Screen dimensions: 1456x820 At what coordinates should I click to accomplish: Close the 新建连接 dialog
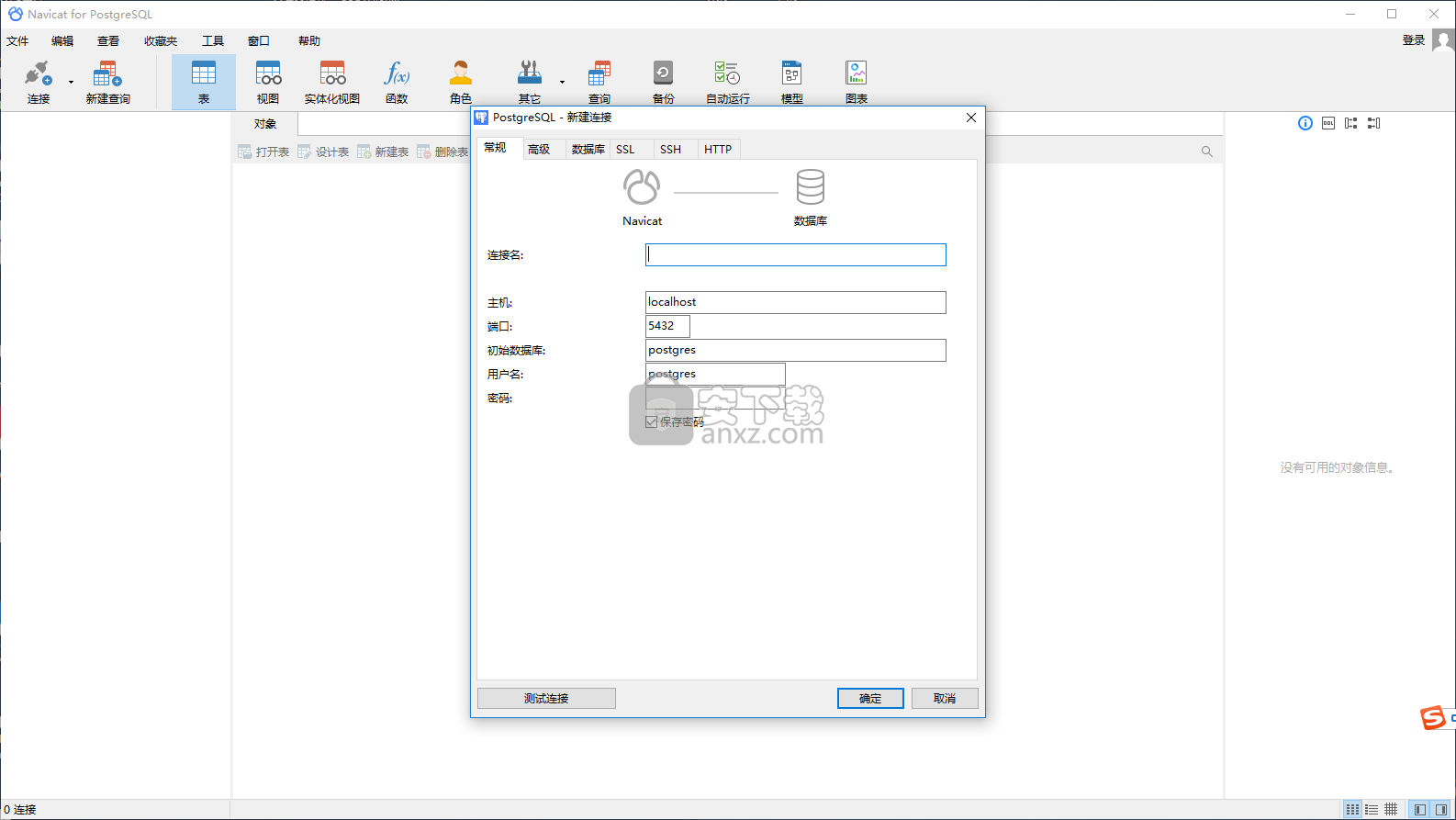tap(971, 118)
